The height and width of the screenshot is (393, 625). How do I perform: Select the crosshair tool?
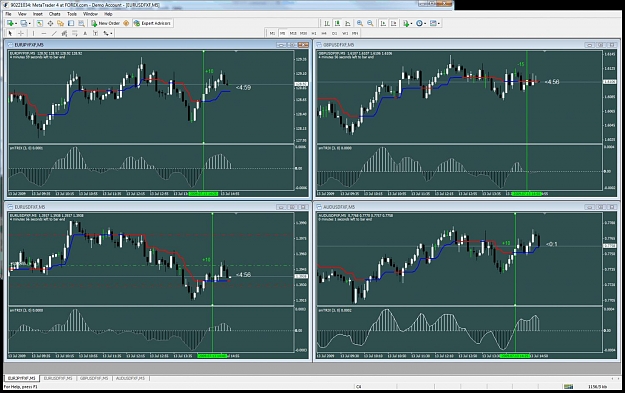point(21,33)
